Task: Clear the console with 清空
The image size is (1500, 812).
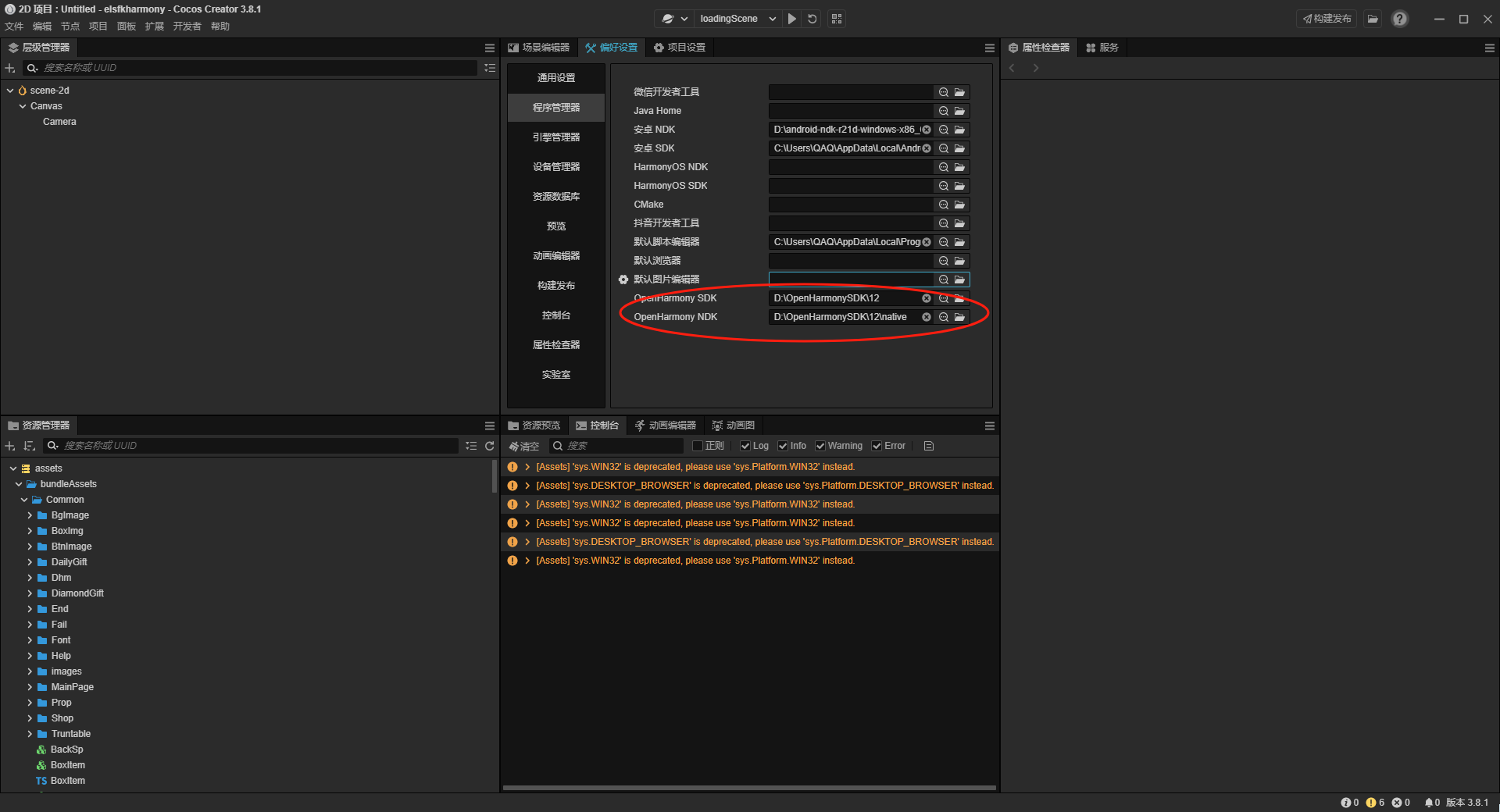Action: coord(524,446)
